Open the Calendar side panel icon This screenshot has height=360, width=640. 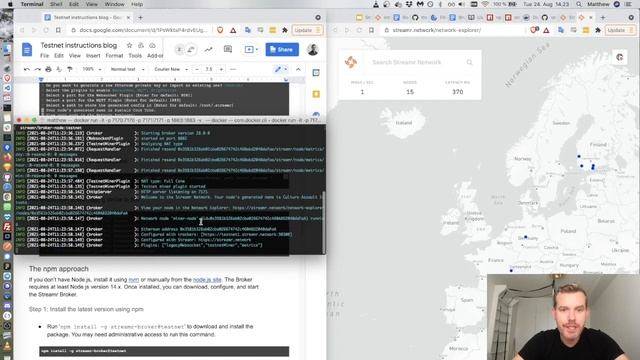pos(316,73)
